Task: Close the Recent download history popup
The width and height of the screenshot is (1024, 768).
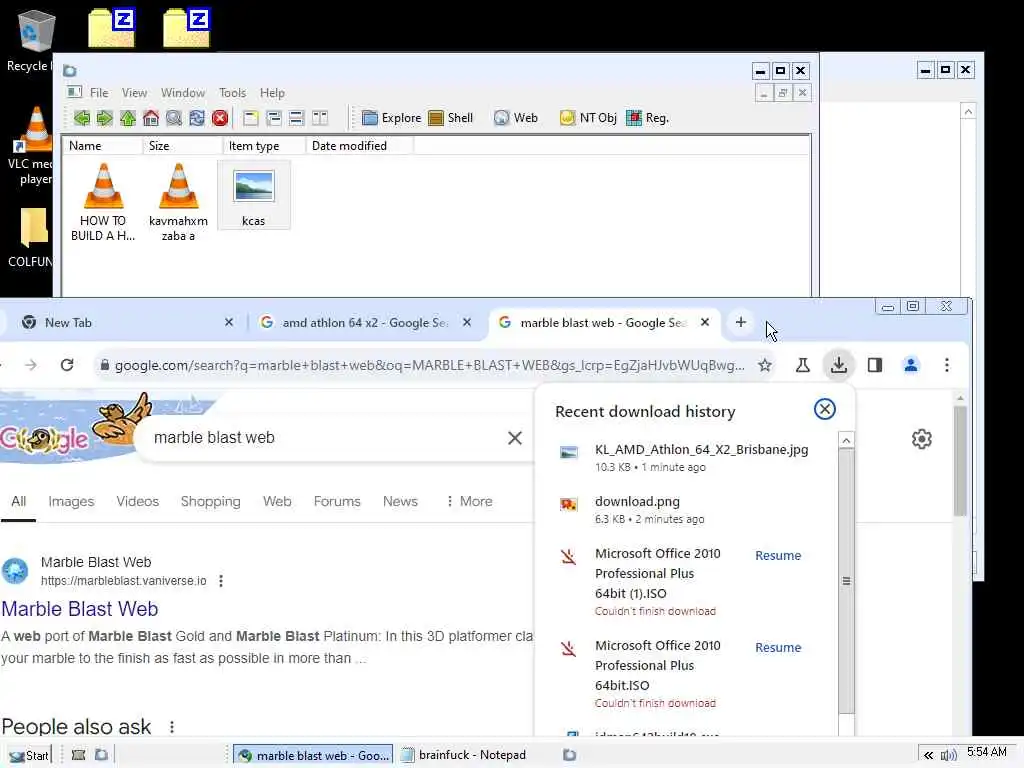Action: (x=825, y=409)
